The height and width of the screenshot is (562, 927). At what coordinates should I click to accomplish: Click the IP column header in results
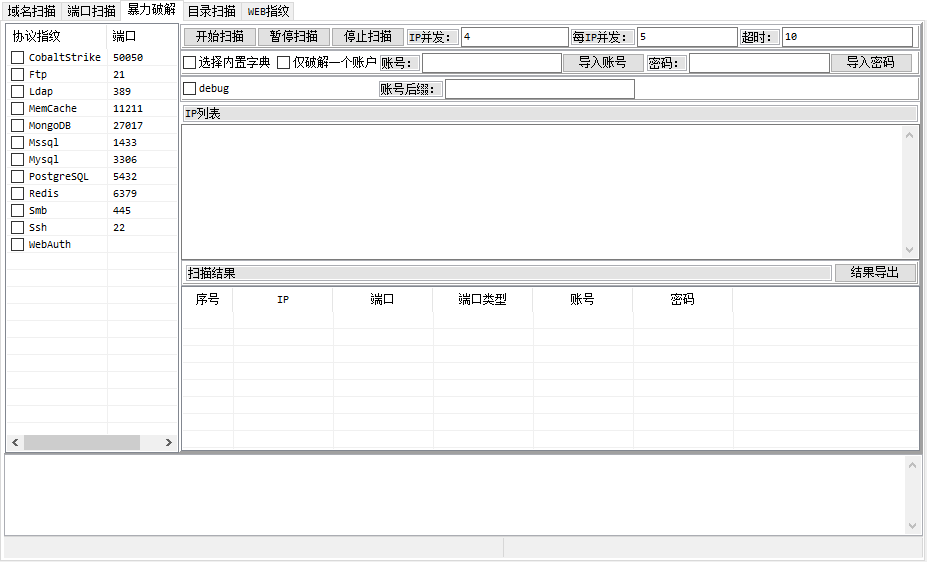(283, 300)
